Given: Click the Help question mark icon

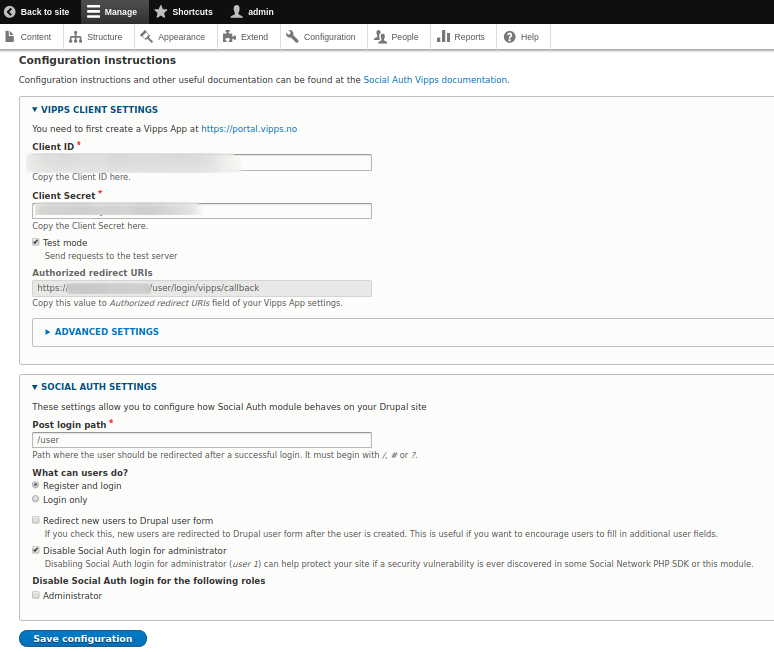Looking at the screenshot, I should (509, 37).
